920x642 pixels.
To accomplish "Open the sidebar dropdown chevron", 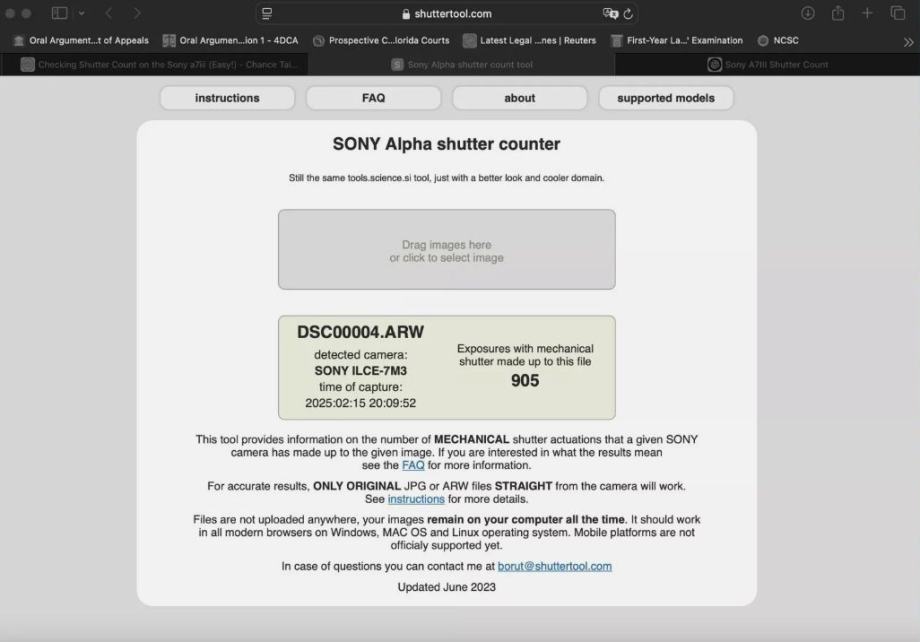I will coord(82,13).
